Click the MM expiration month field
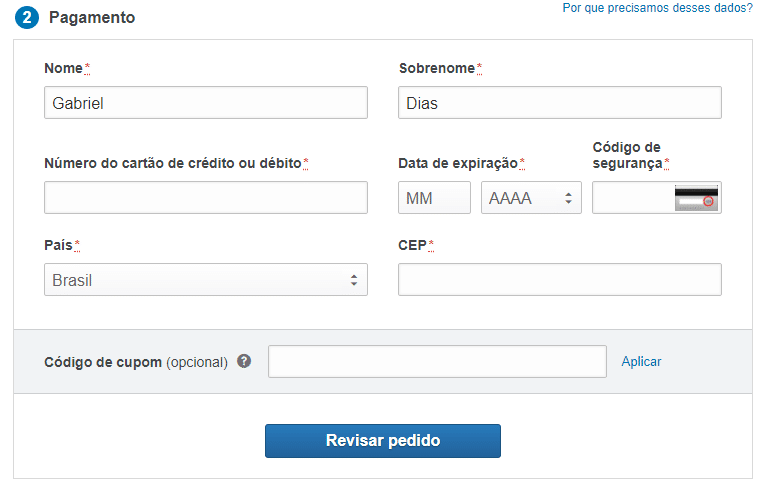The width and height of the screenshot is (766, 492). 434,198
